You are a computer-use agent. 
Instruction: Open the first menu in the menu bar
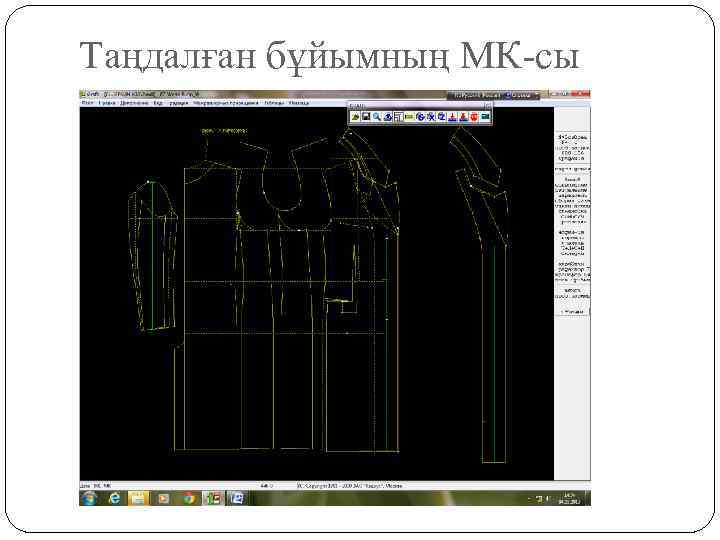click(87, 103)
